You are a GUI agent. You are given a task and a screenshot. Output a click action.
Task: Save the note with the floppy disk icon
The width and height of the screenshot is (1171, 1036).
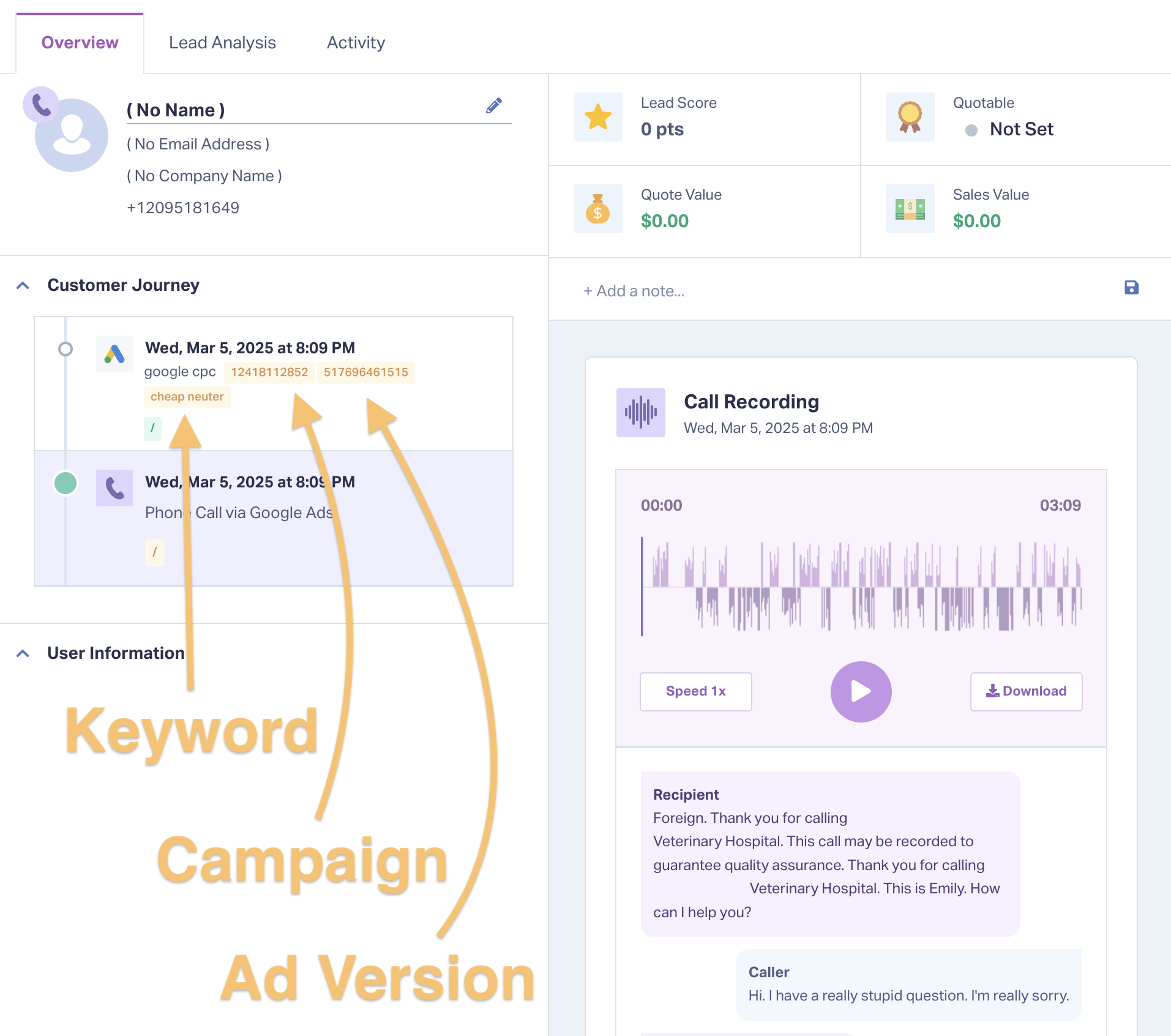1131,288
